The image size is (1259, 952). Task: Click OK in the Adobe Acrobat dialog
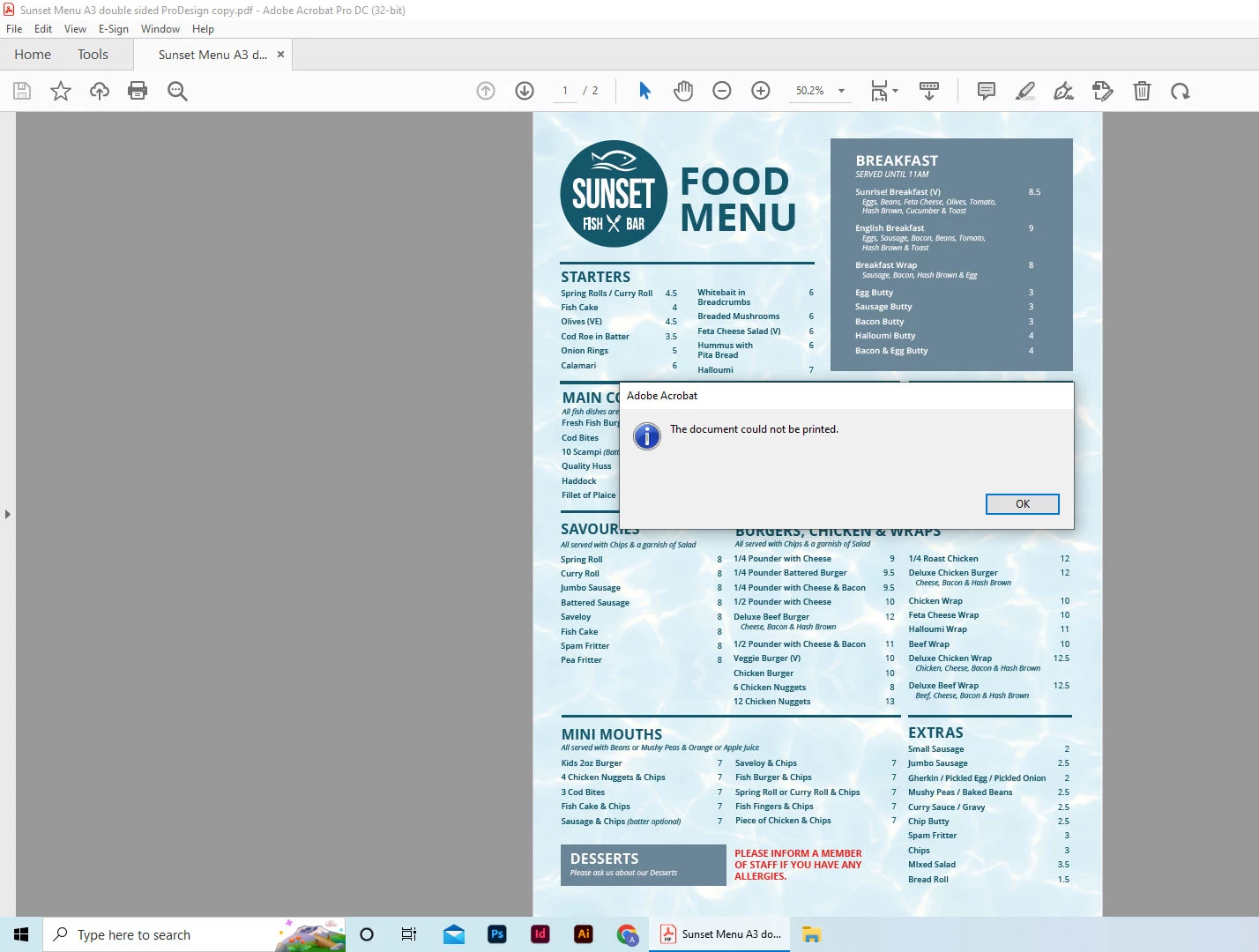[x=1022, y=504]
